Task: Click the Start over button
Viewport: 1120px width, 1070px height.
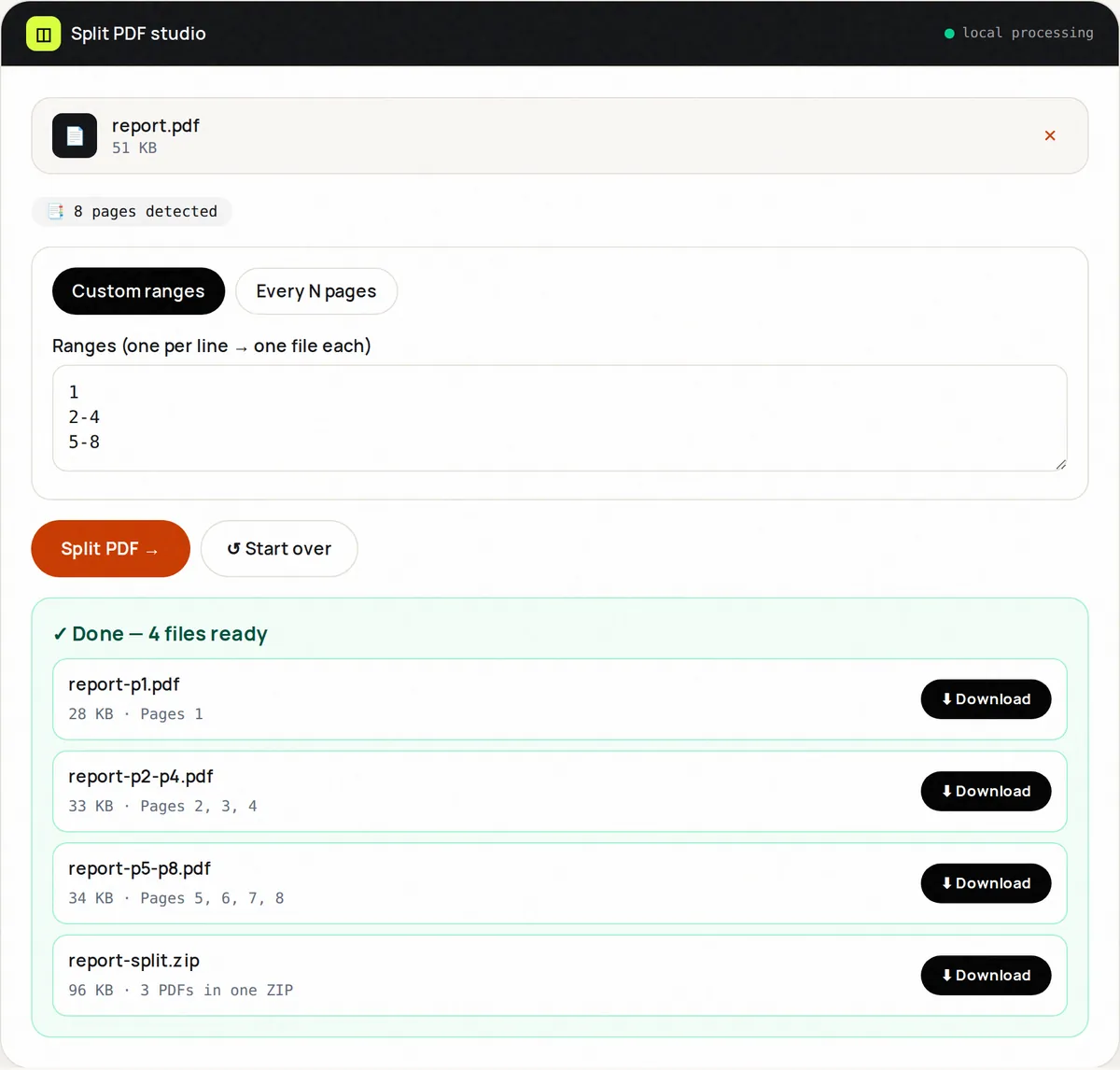Action: click(279, 549)
